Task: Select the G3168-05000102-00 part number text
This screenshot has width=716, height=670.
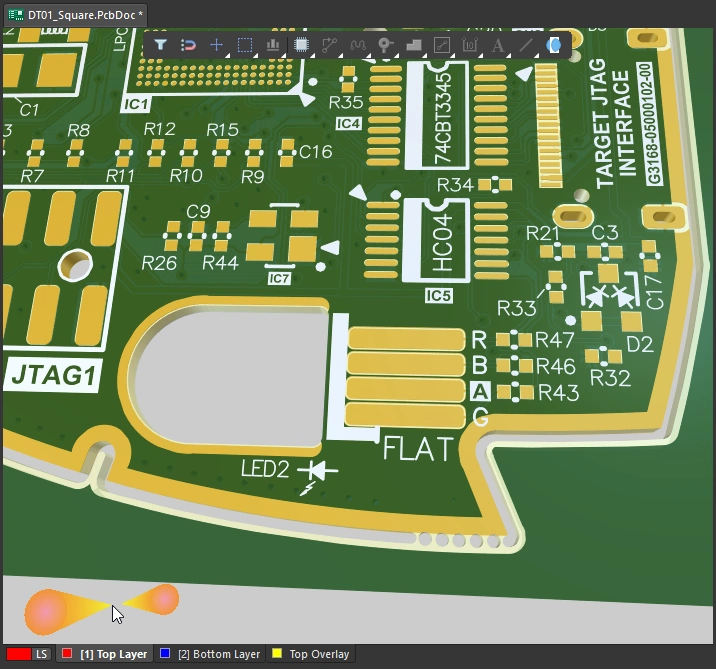Action: point(652,123)
